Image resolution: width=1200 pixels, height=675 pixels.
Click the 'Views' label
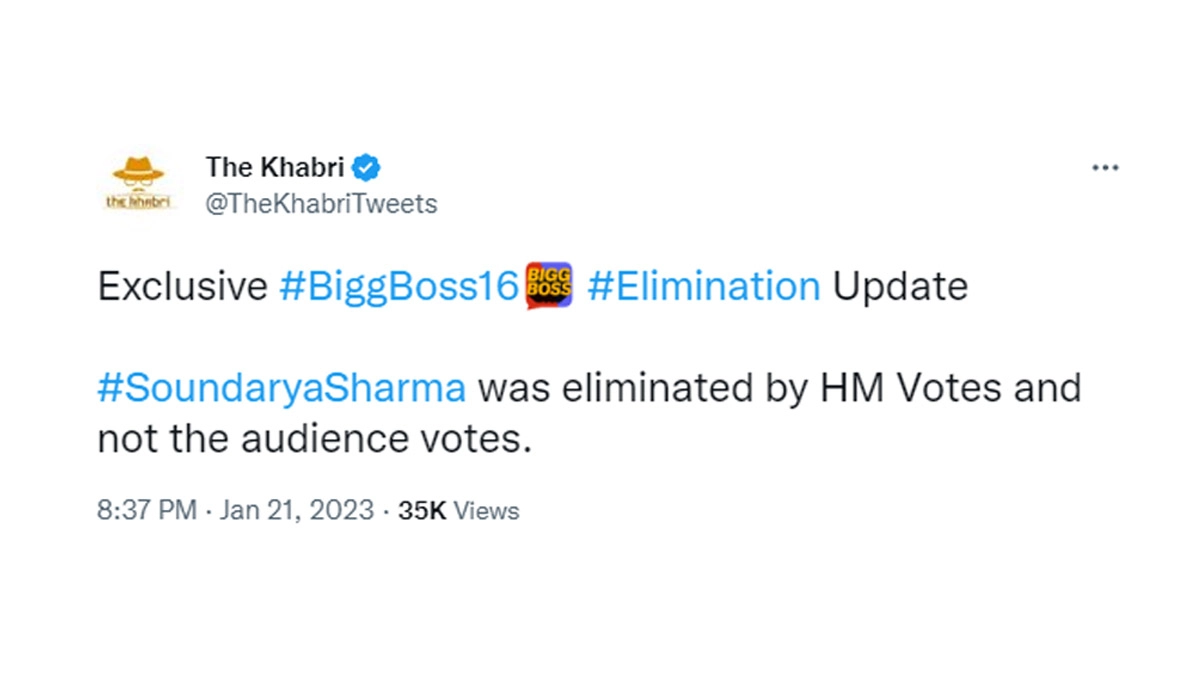tap(487, 511)
